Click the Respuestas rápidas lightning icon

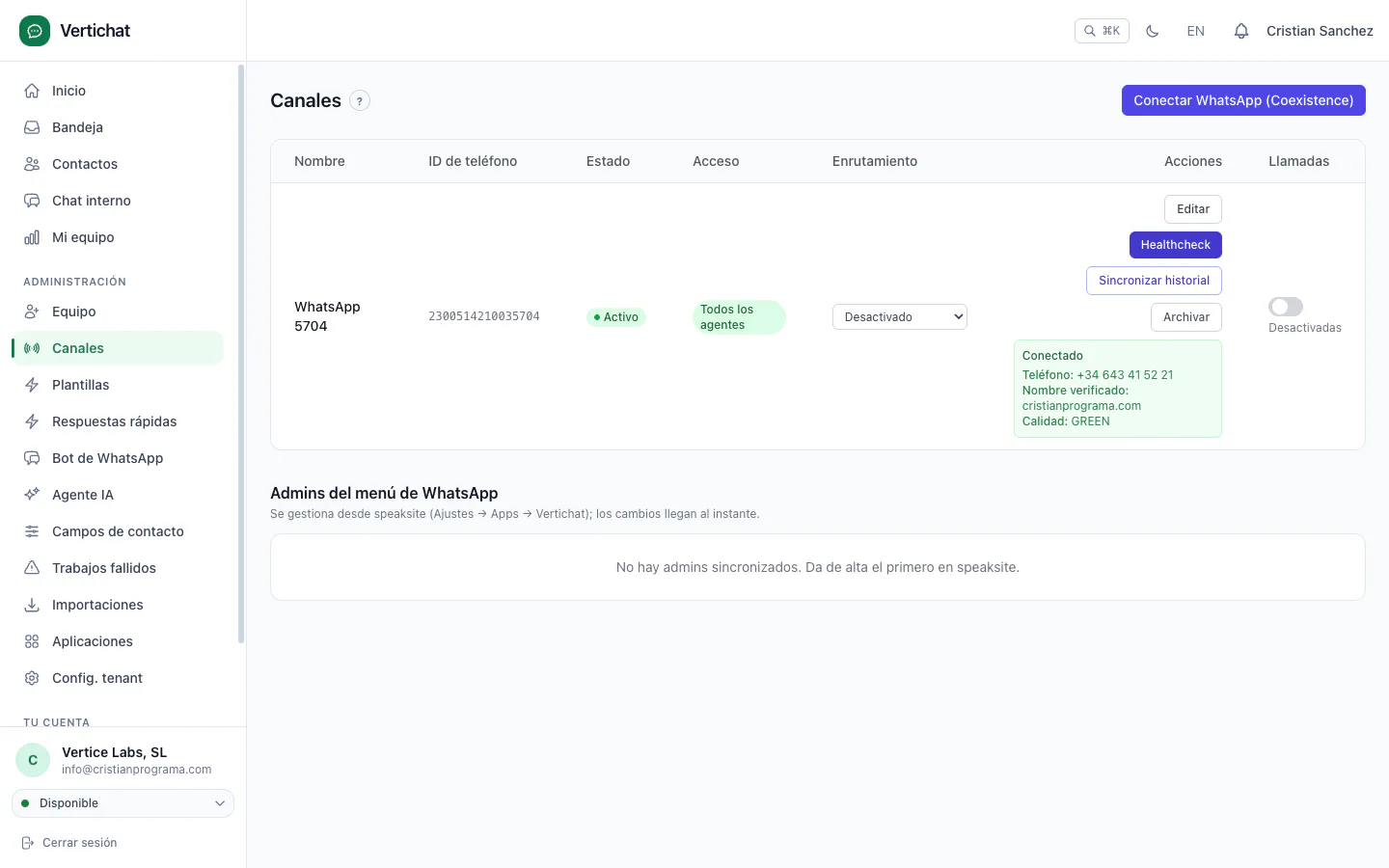point(32,421)
